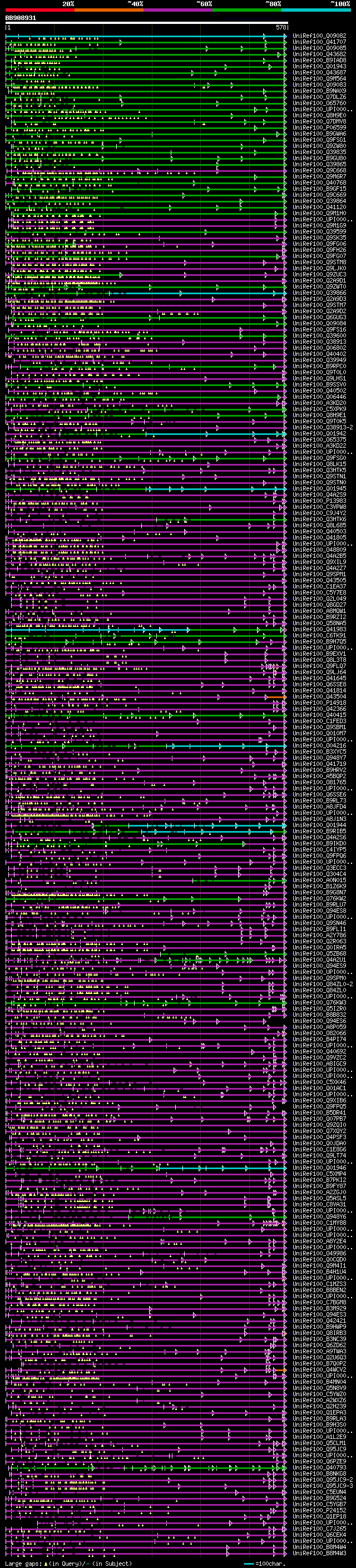Screen dimensions: 356x1568
Task: Open hit UniRef100_Q09082
Action: coord(319,36)
